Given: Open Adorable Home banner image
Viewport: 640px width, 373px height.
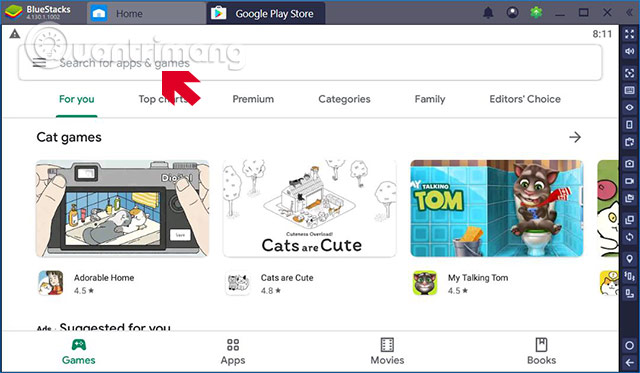Looking at the screenshot, I should (x=122, y=209).
